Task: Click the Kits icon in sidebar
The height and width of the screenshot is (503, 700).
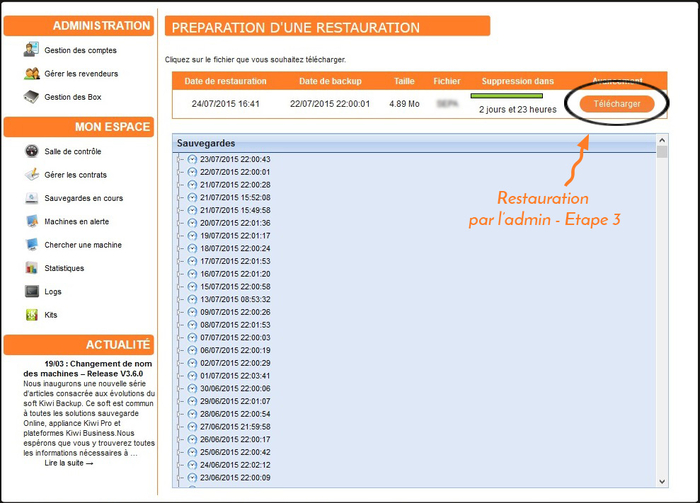Action: point(31,315)
